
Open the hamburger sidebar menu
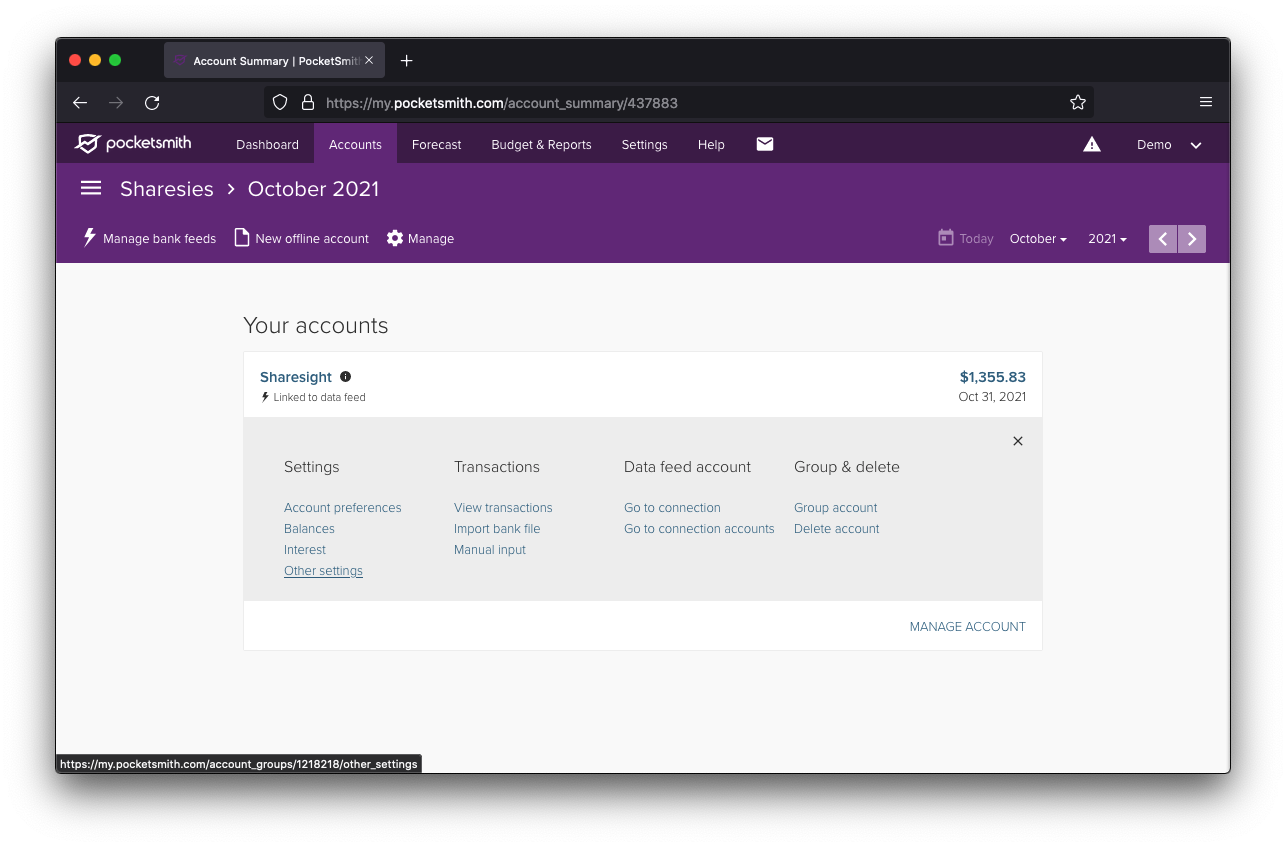91,189
